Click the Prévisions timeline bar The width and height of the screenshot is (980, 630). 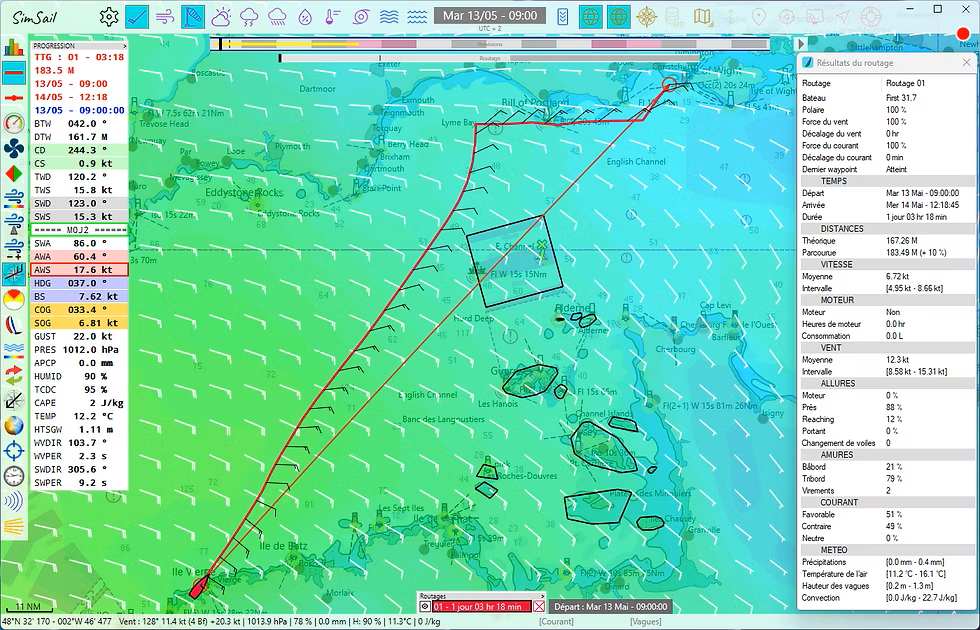coord(490,44)
